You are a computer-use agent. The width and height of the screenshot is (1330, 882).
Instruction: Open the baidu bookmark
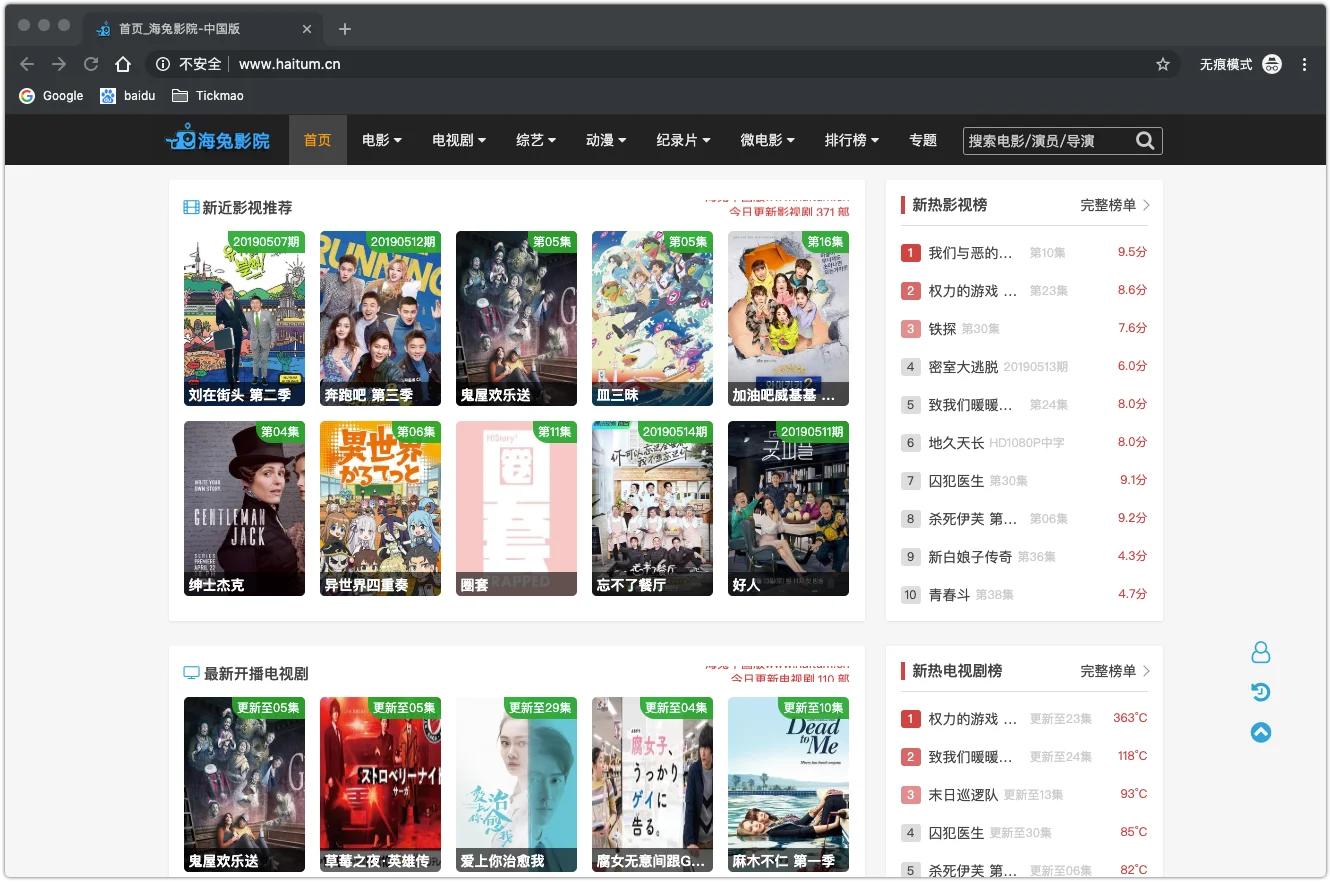pos(128,96)
